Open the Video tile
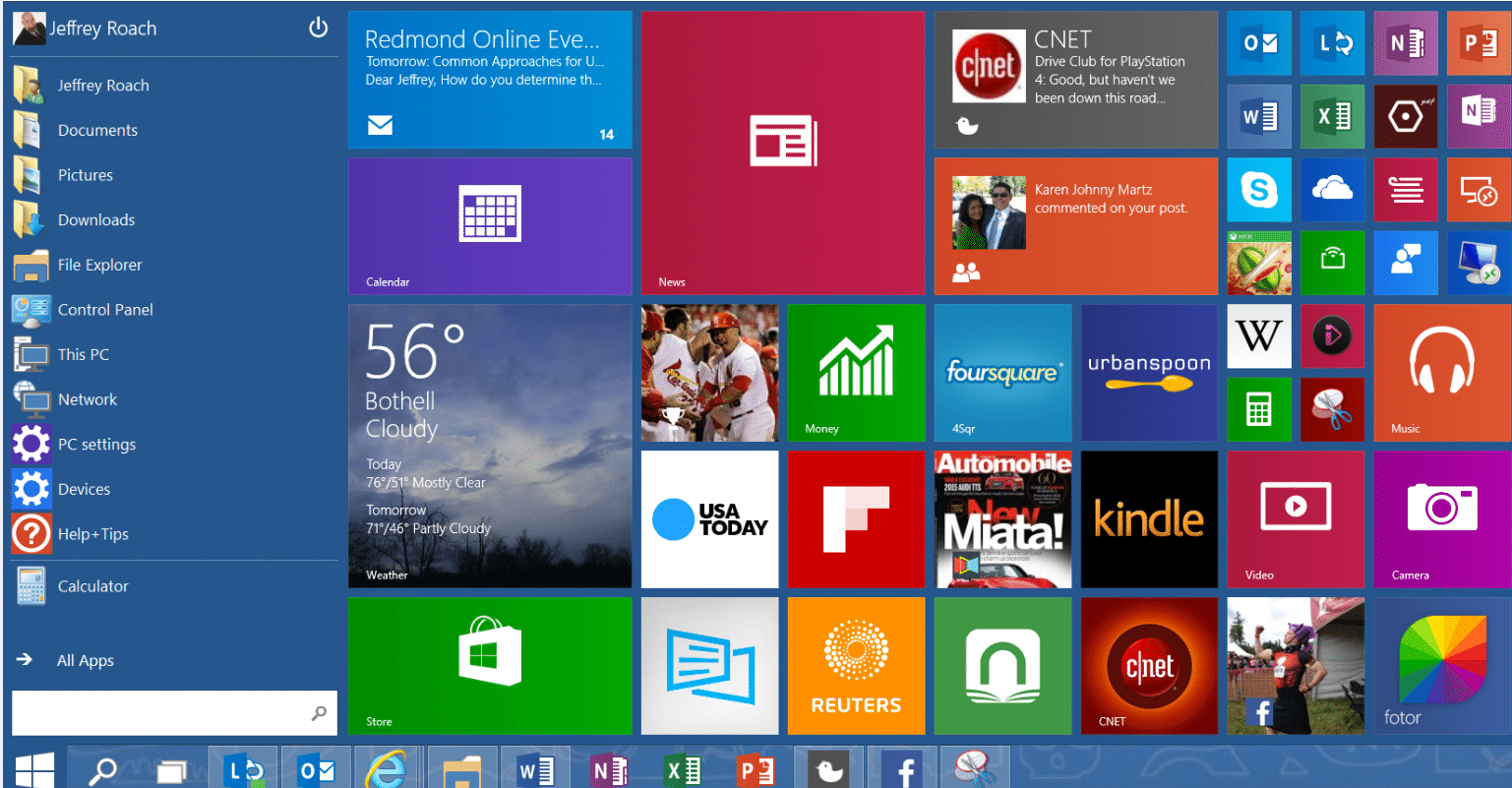Viewport: 1512px width, 788px height. (x=1296, y=519)
